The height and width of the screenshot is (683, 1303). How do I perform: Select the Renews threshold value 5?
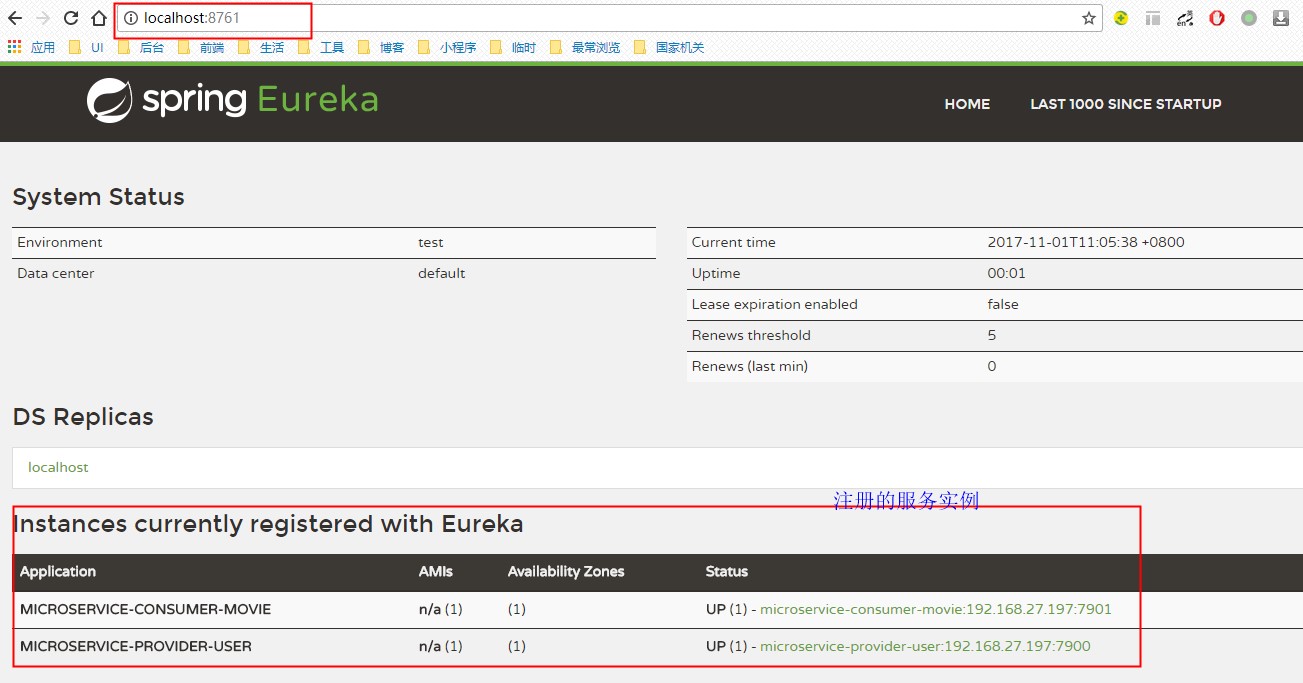(992, 335)
